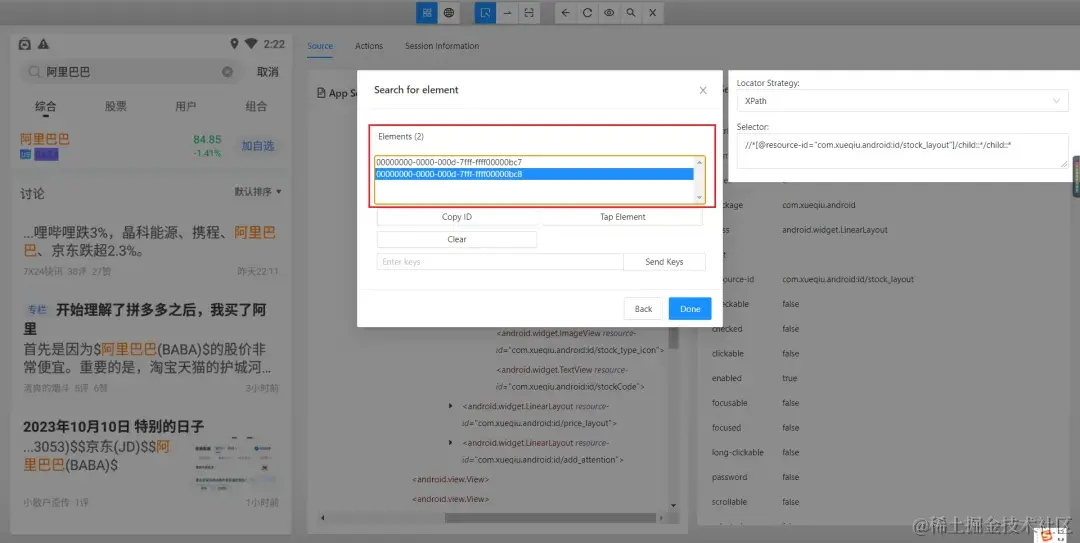This screenshot has width=1080, height=543.
Task: Tap the 阿里巴巴 stock name result
Action: pos(45,139)
